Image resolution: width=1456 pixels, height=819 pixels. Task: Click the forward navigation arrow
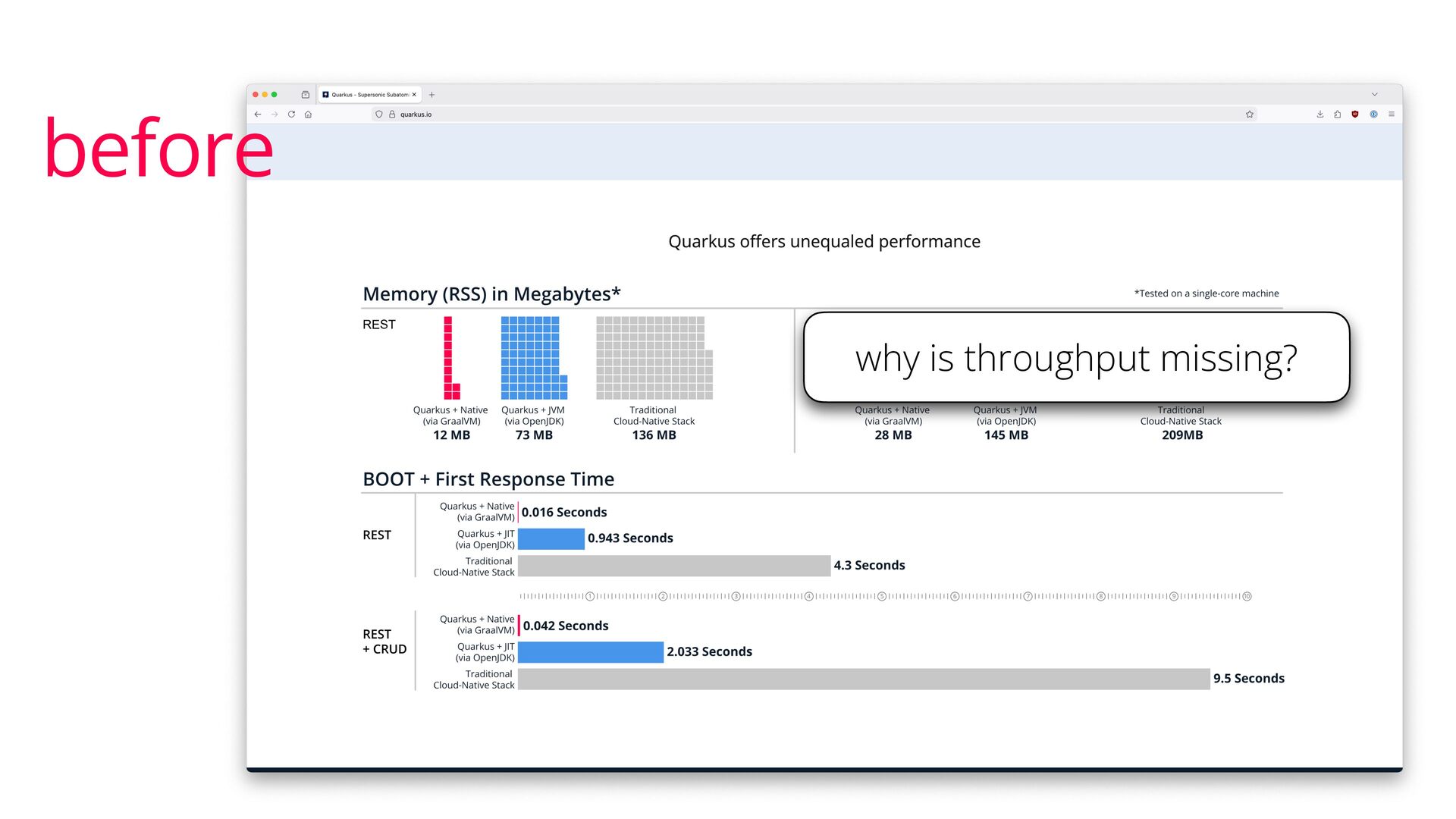point(275,115)
